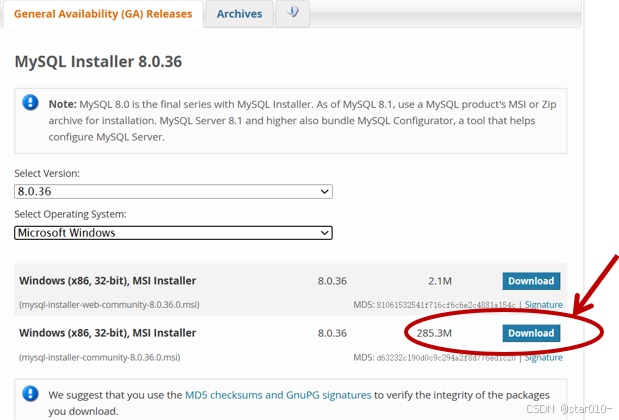Click the Select Version label
This screenshot has width=619, height=420.
coord(47,173)
